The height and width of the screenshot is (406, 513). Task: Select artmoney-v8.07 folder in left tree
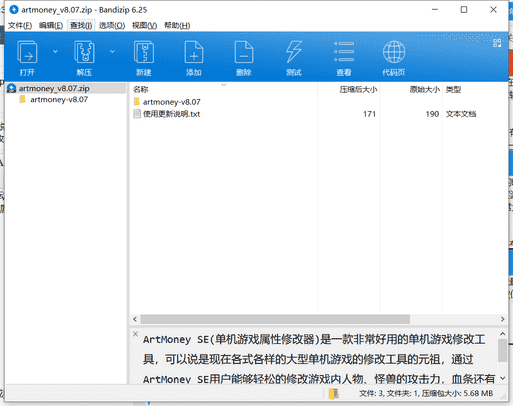59,99
